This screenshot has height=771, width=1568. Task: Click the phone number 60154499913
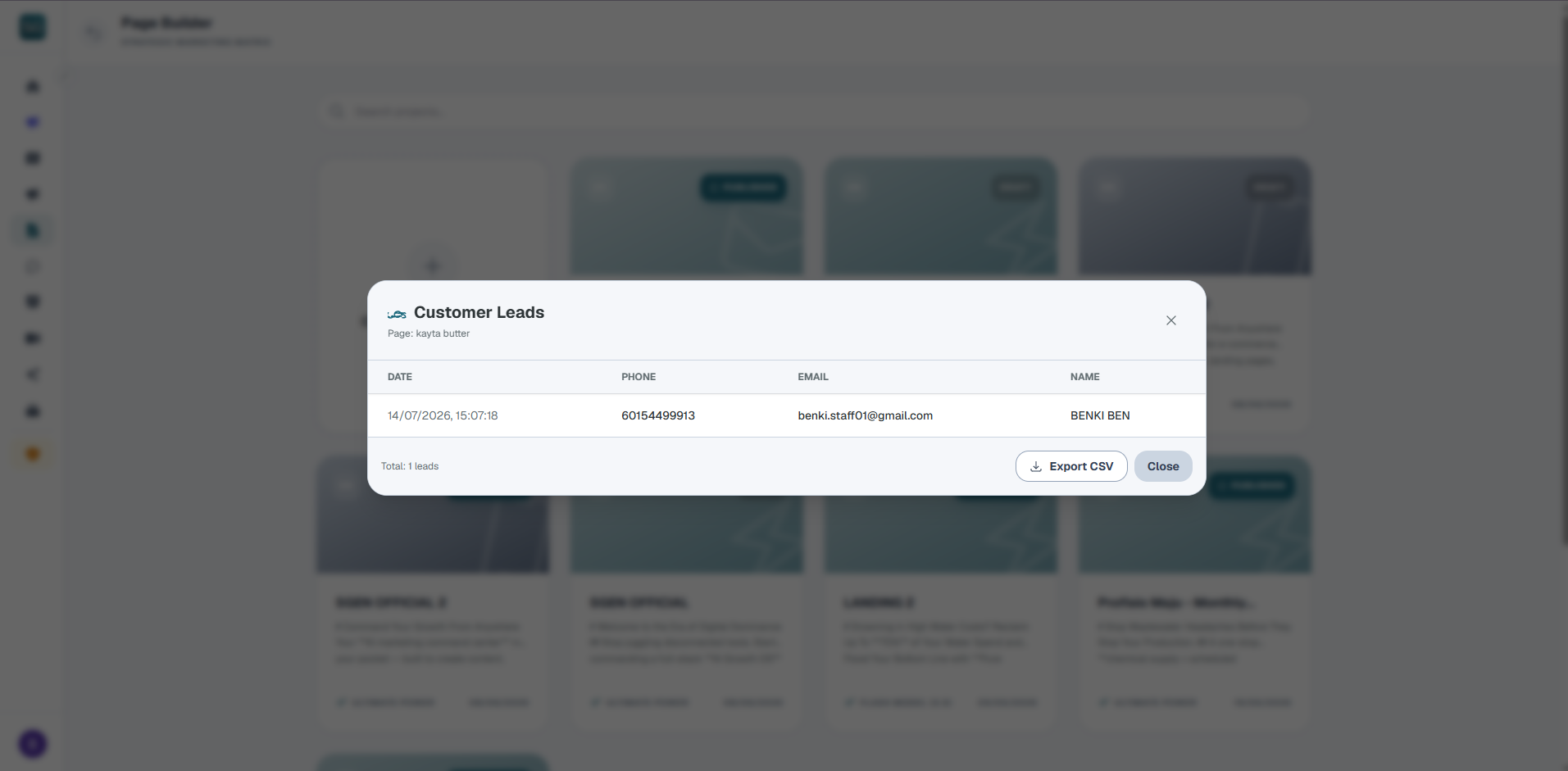pyautogui.click(x=658, y=415)
